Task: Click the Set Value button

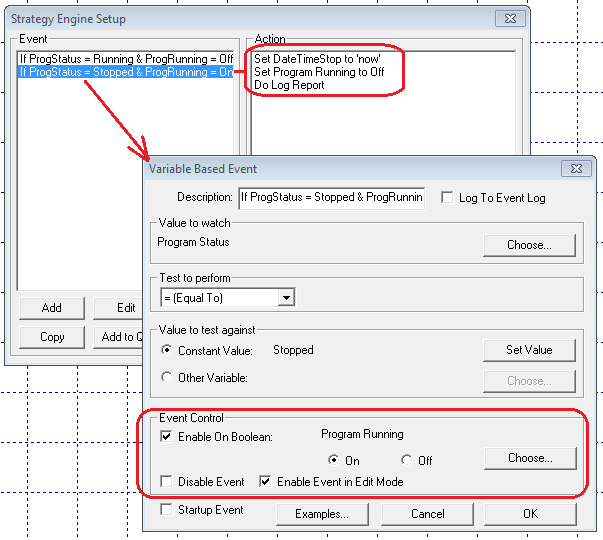Action: [528, 350]
